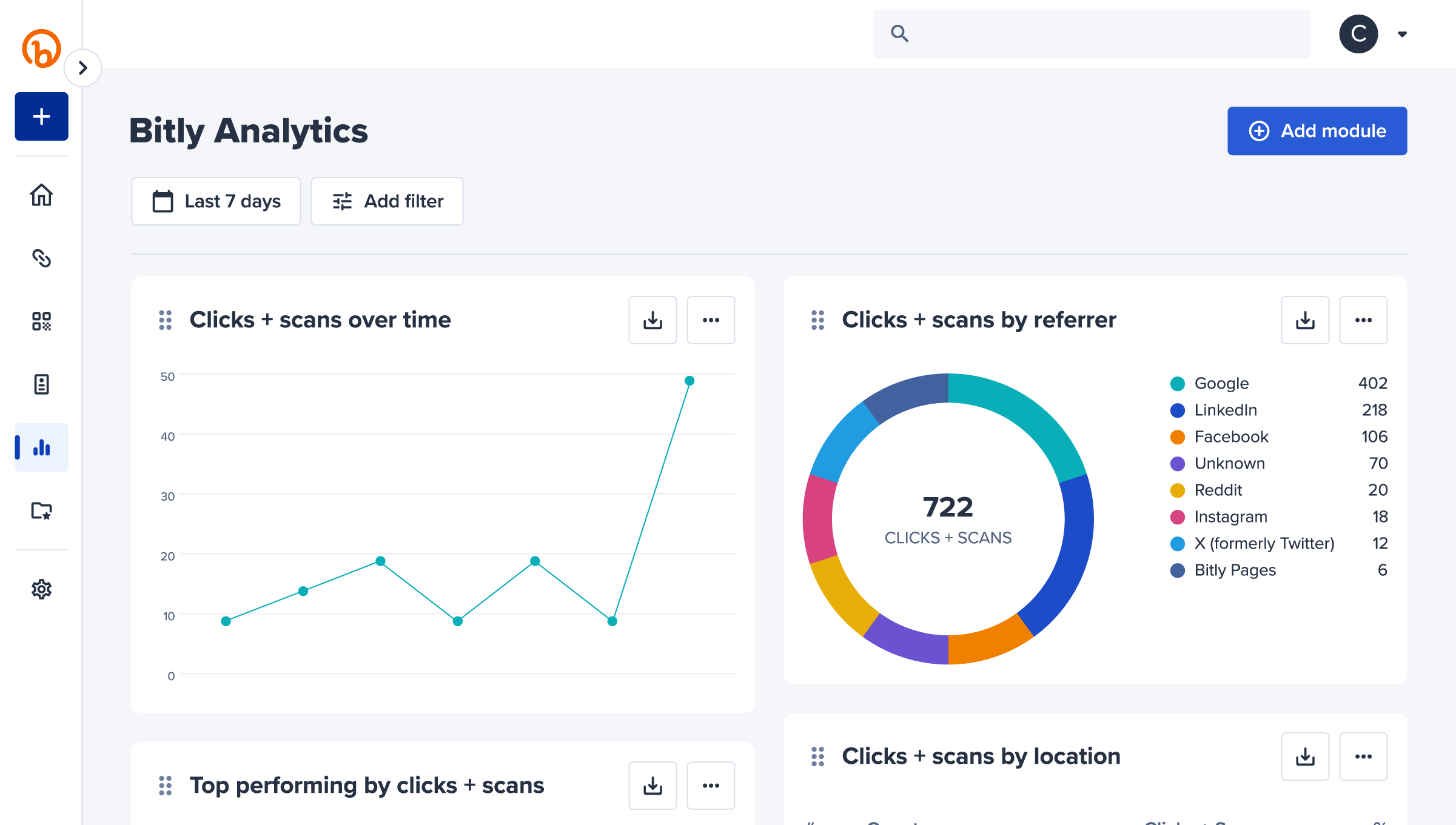Click the search input field
1456x825 pixels.
[1090, 33]
